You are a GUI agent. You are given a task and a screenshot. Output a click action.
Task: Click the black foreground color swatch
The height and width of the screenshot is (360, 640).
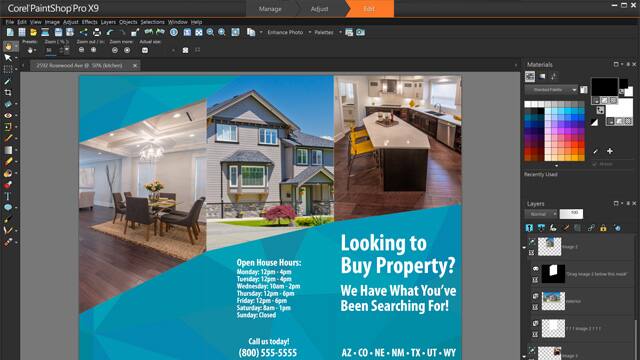[x=604, y=87]
